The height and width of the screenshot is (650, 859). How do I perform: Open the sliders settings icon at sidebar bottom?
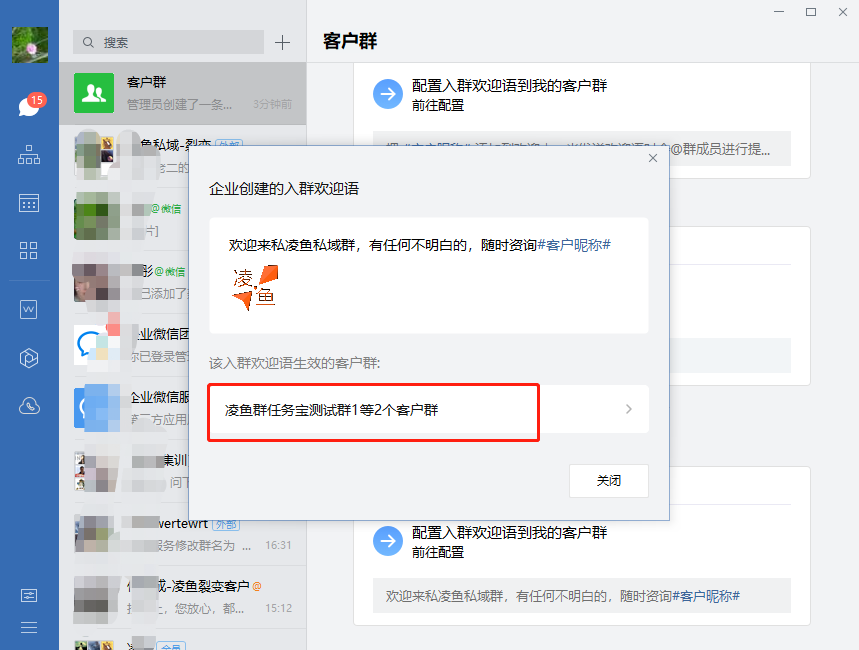click(29, 595)
